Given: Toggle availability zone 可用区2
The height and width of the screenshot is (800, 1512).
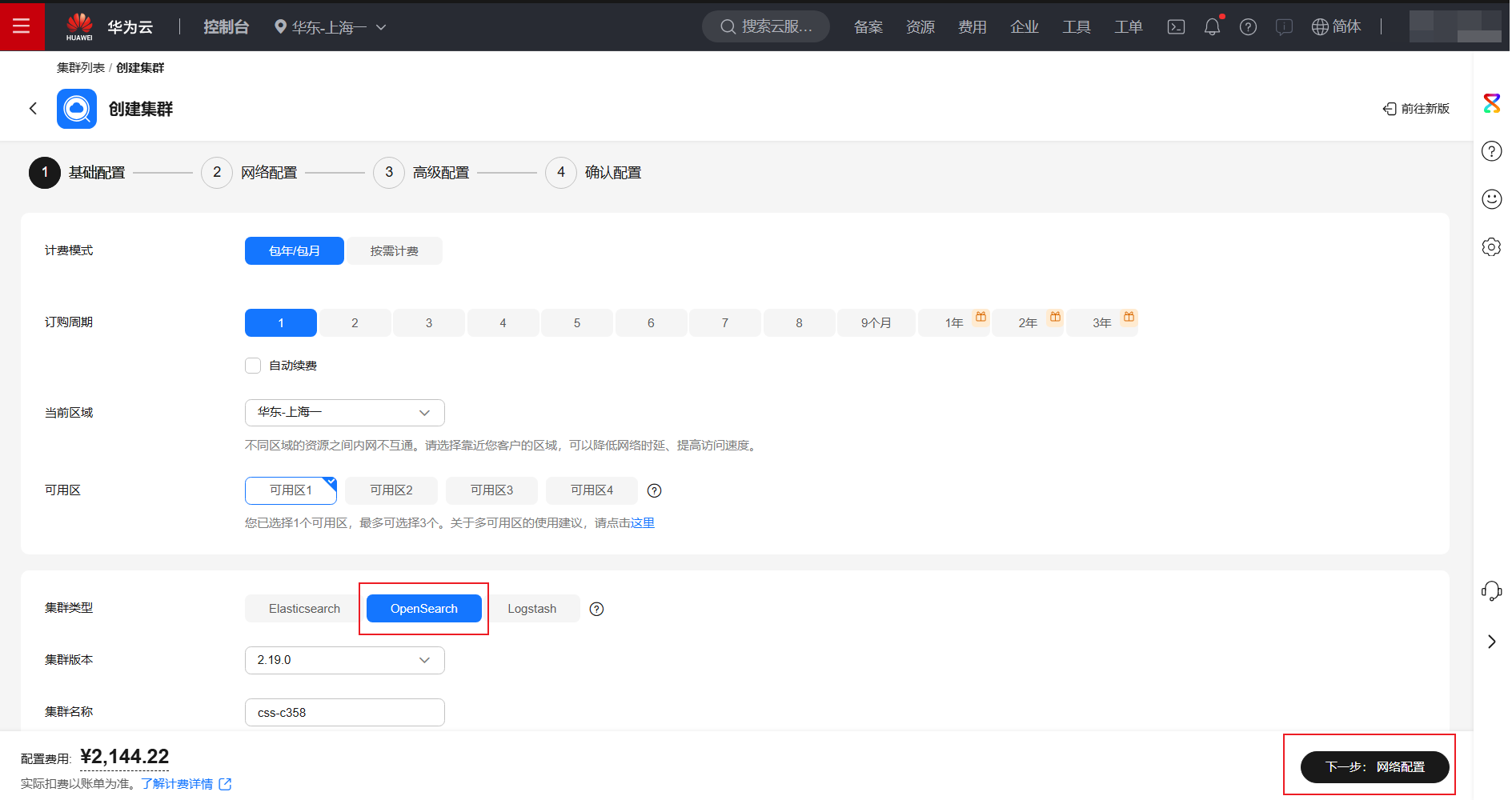Looking at the screenshot, I should (391, 490).
